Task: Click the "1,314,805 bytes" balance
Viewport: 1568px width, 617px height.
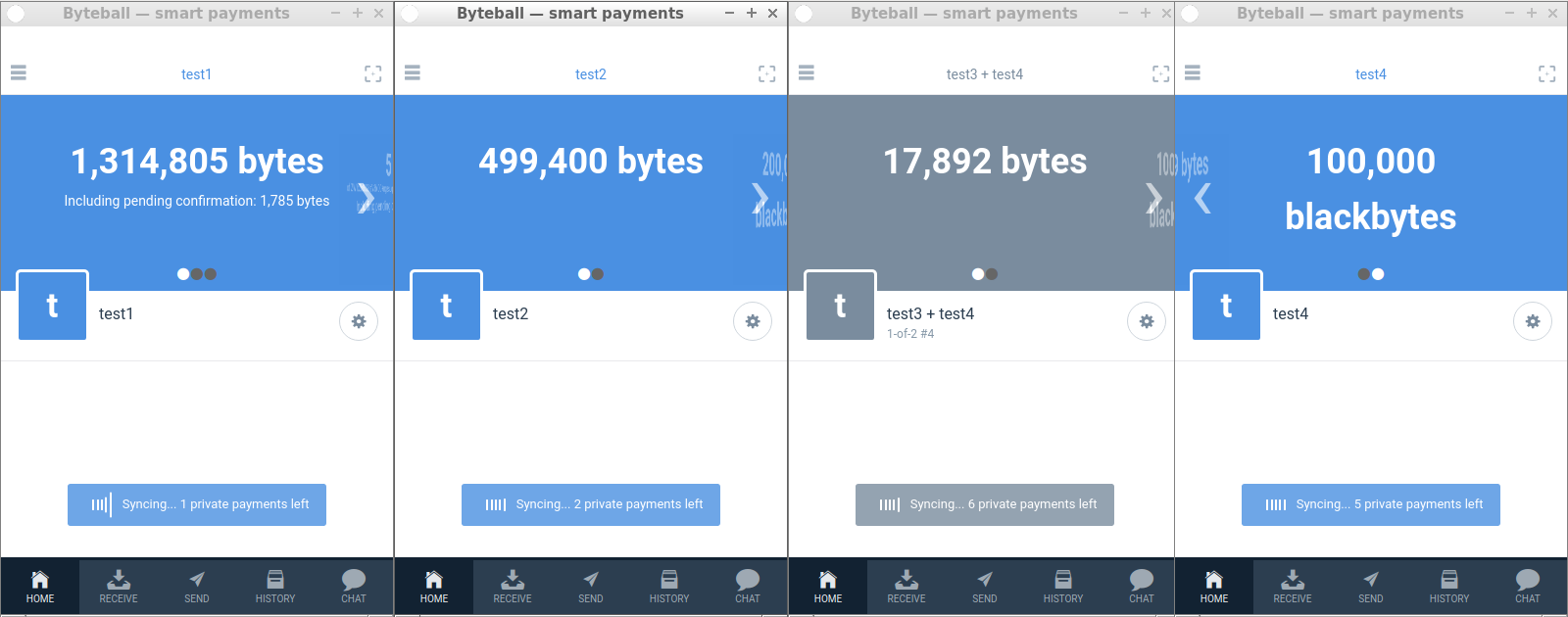Action: [197, 161]
